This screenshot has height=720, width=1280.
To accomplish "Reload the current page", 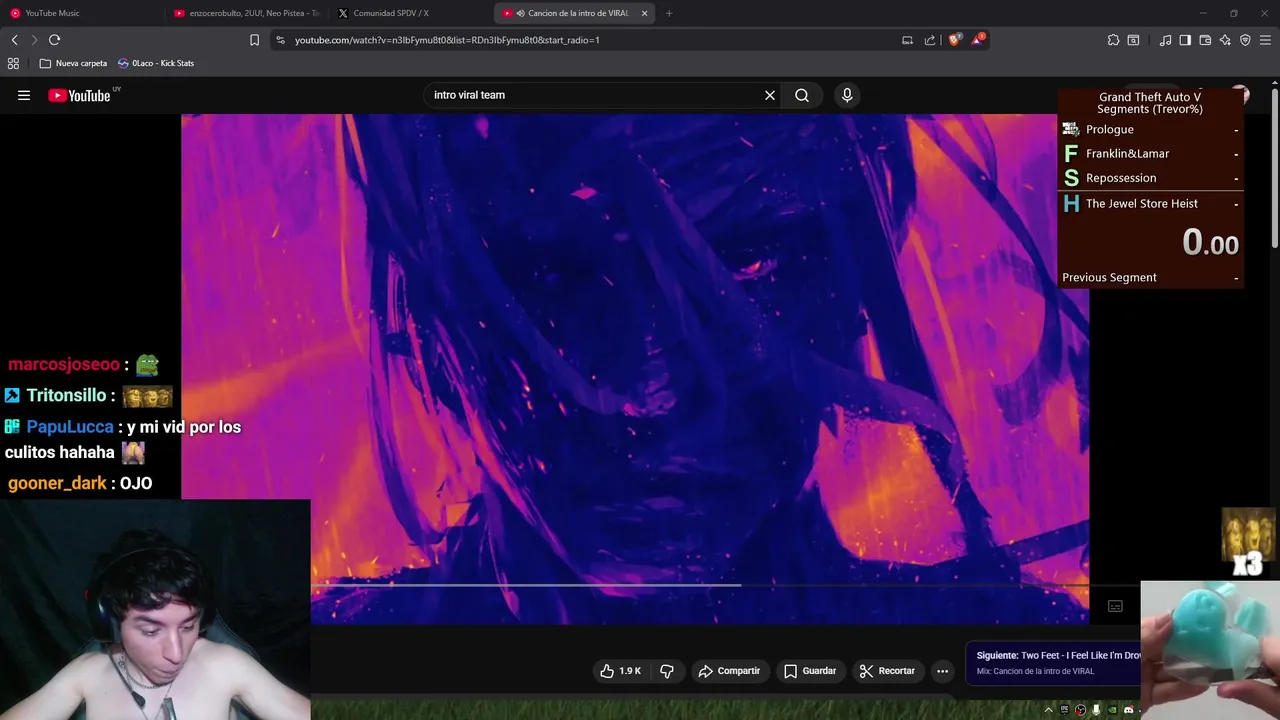I will 55,40.
